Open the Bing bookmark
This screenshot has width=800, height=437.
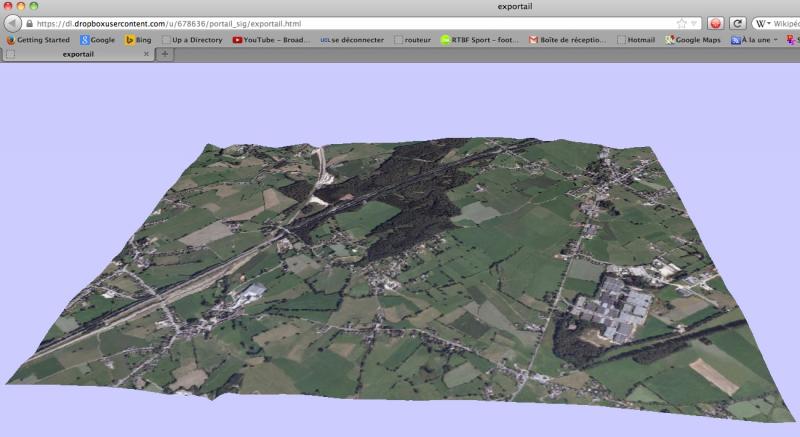(139, 40)
